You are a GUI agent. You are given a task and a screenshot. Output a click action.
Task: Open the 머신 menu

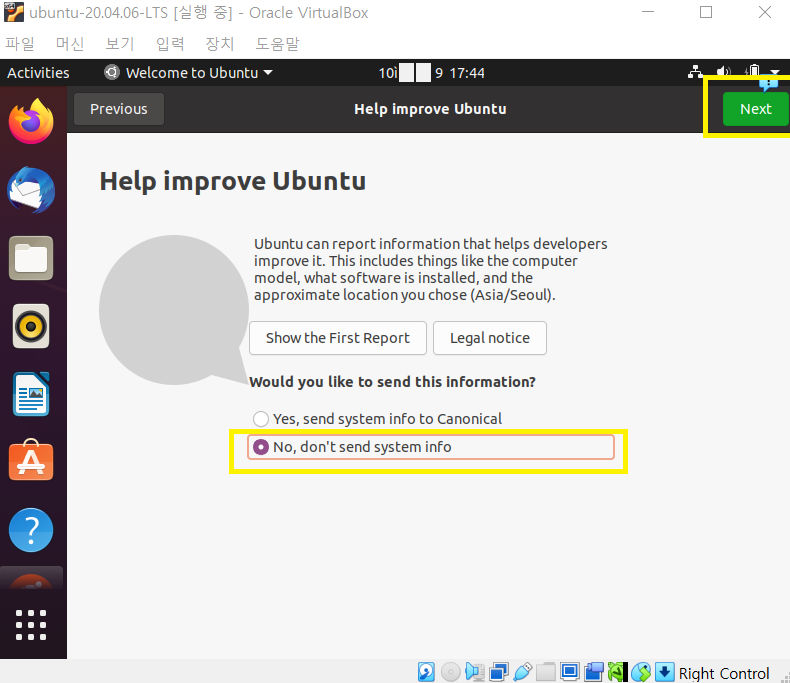click(70, 44)
